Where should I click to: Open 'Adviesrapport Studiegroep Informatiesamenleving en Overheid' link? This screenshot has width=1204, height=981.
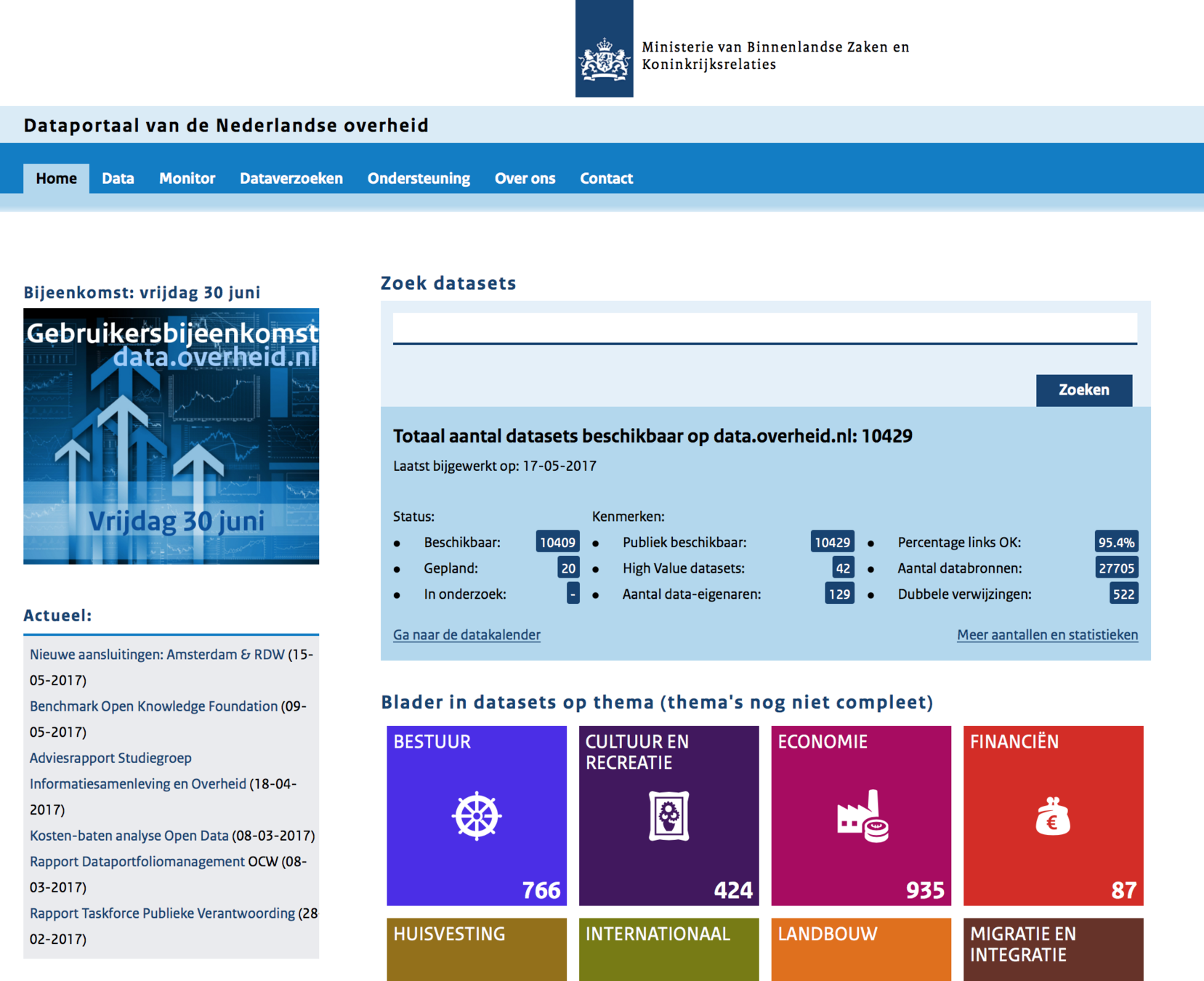point(138,771)
